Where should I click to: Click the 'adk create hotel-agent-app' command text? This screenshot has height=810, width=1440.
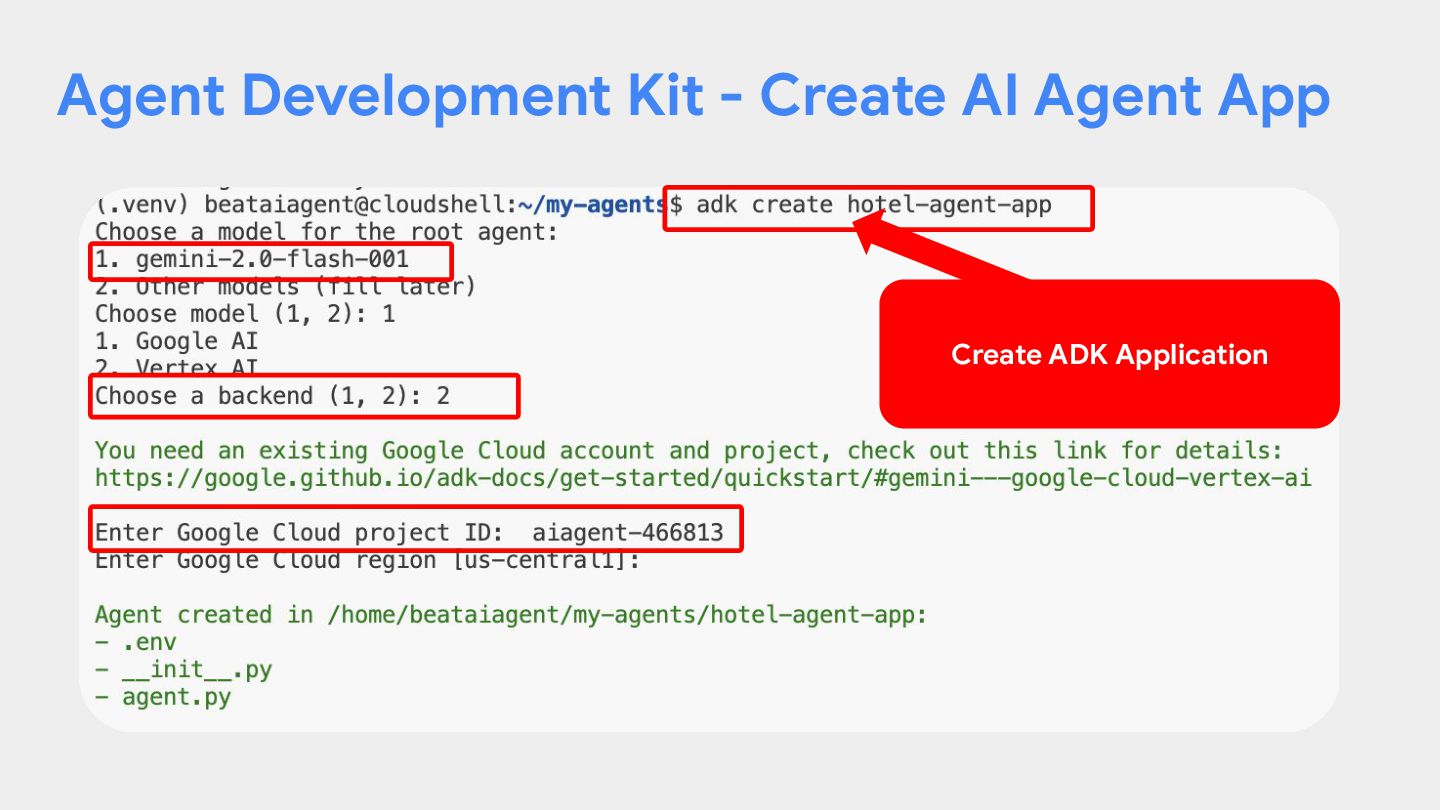874,205
